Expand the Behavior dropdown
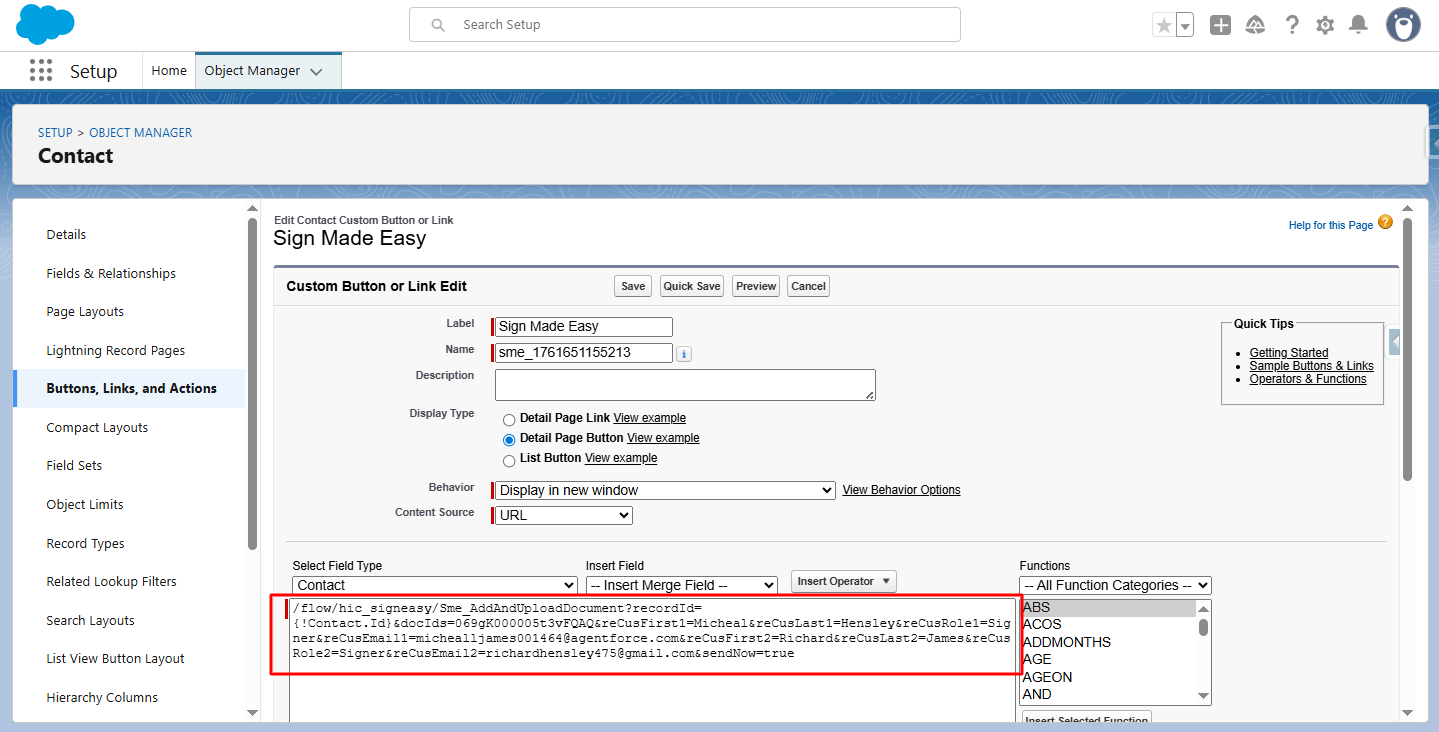The height and width of the screenshot is (732, 1439). (x=665, y=491)
